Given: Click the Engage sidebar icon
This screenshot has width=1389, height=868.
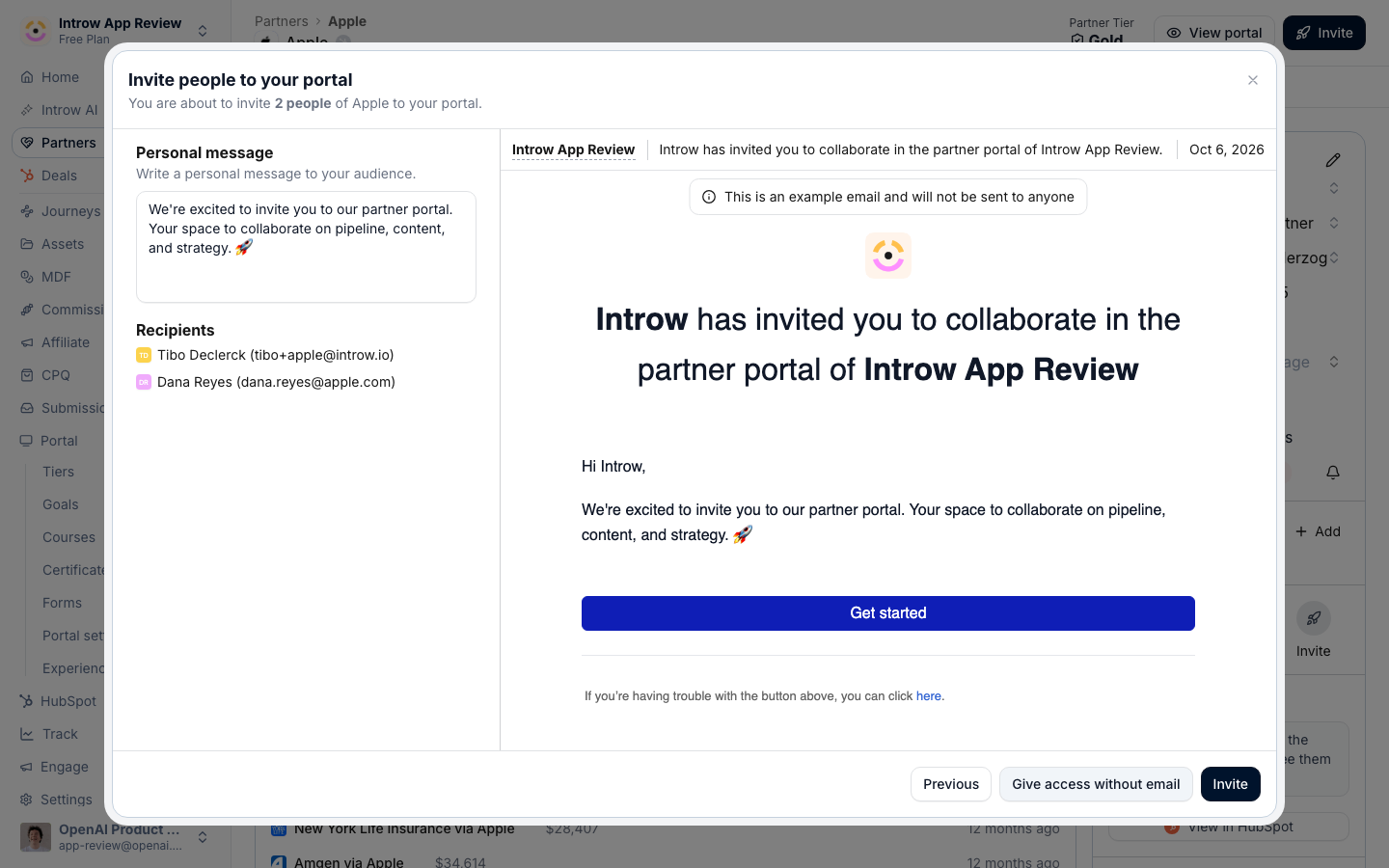Looking at the screenshot, I should click(26, 767).
